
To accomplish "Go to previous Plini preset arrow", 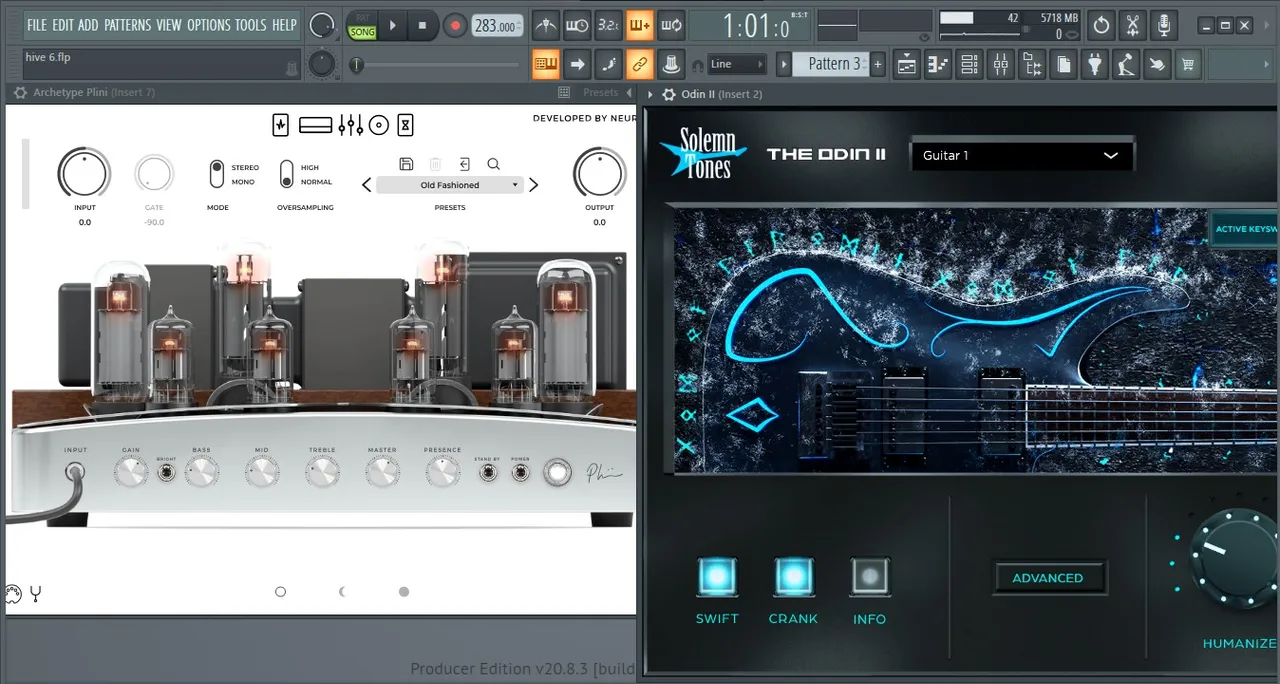I will click(367, 185).
